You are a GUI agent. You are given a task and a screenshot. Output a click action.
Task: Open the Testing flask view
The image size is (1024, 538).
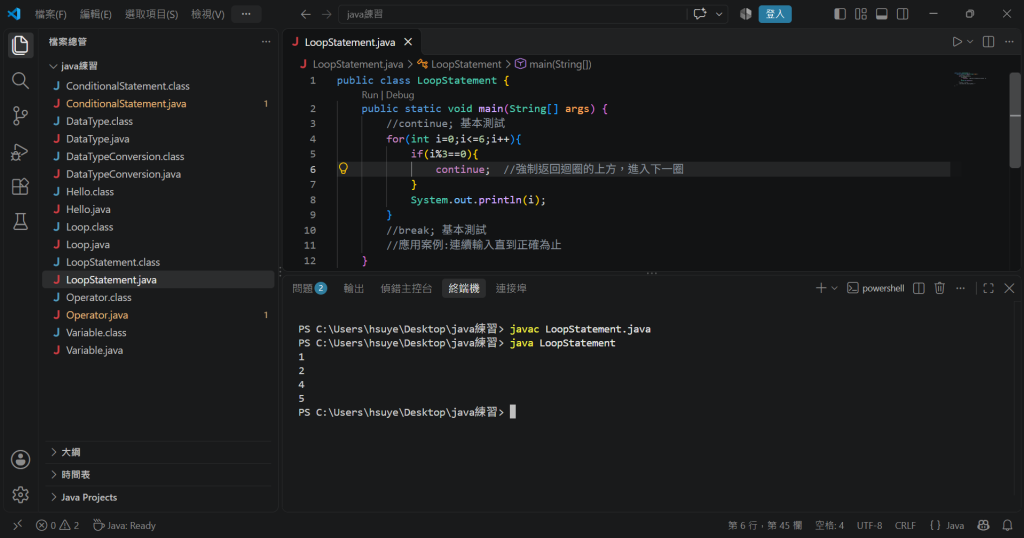[20, 222]
